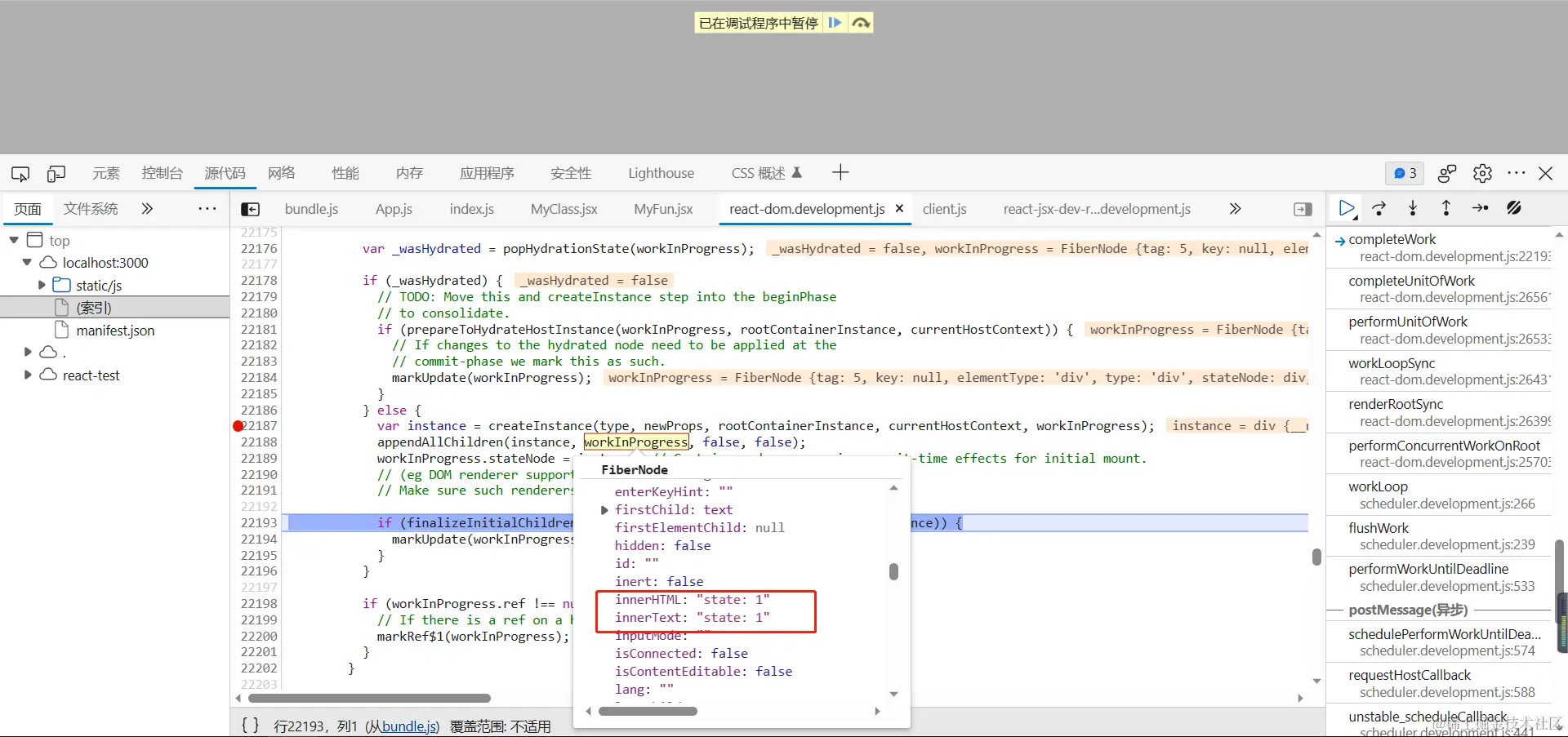The height and width of the screenshot is (737, 1568).
Task: Click the popup vertical scrollbar thumb
Action: pos(893,571)
